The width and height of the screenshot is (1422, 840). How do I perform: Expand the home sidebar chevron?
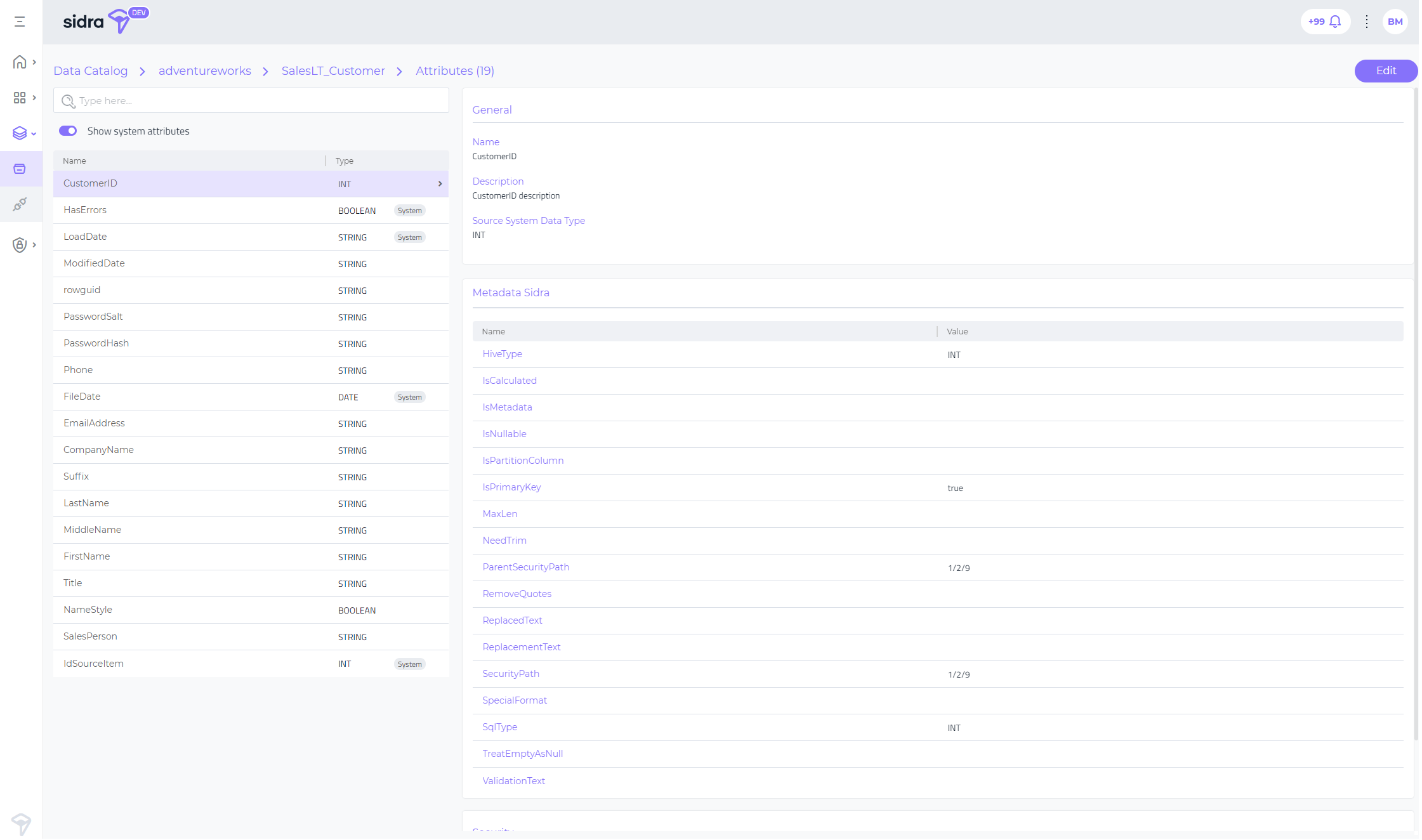(34, 62)
